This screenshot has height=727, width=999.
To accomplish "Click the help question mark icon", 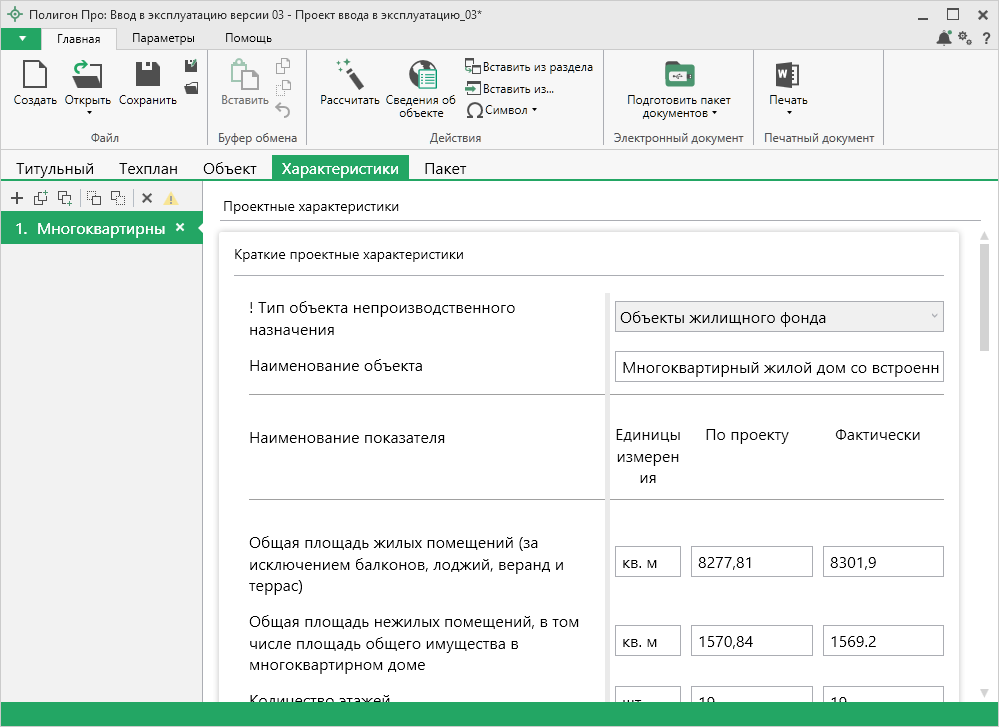I will [986, 38].
